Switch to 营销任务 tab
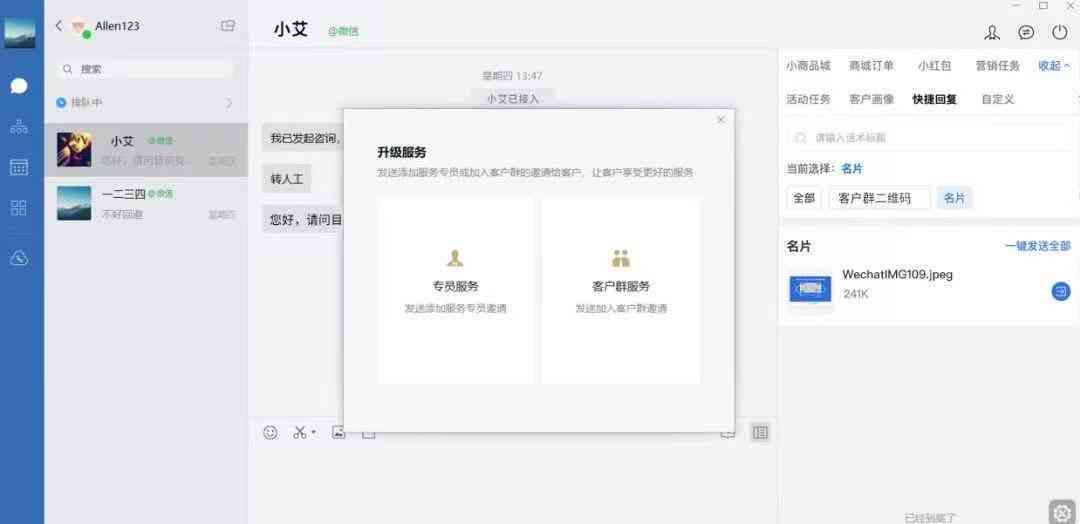 [997, 66]
